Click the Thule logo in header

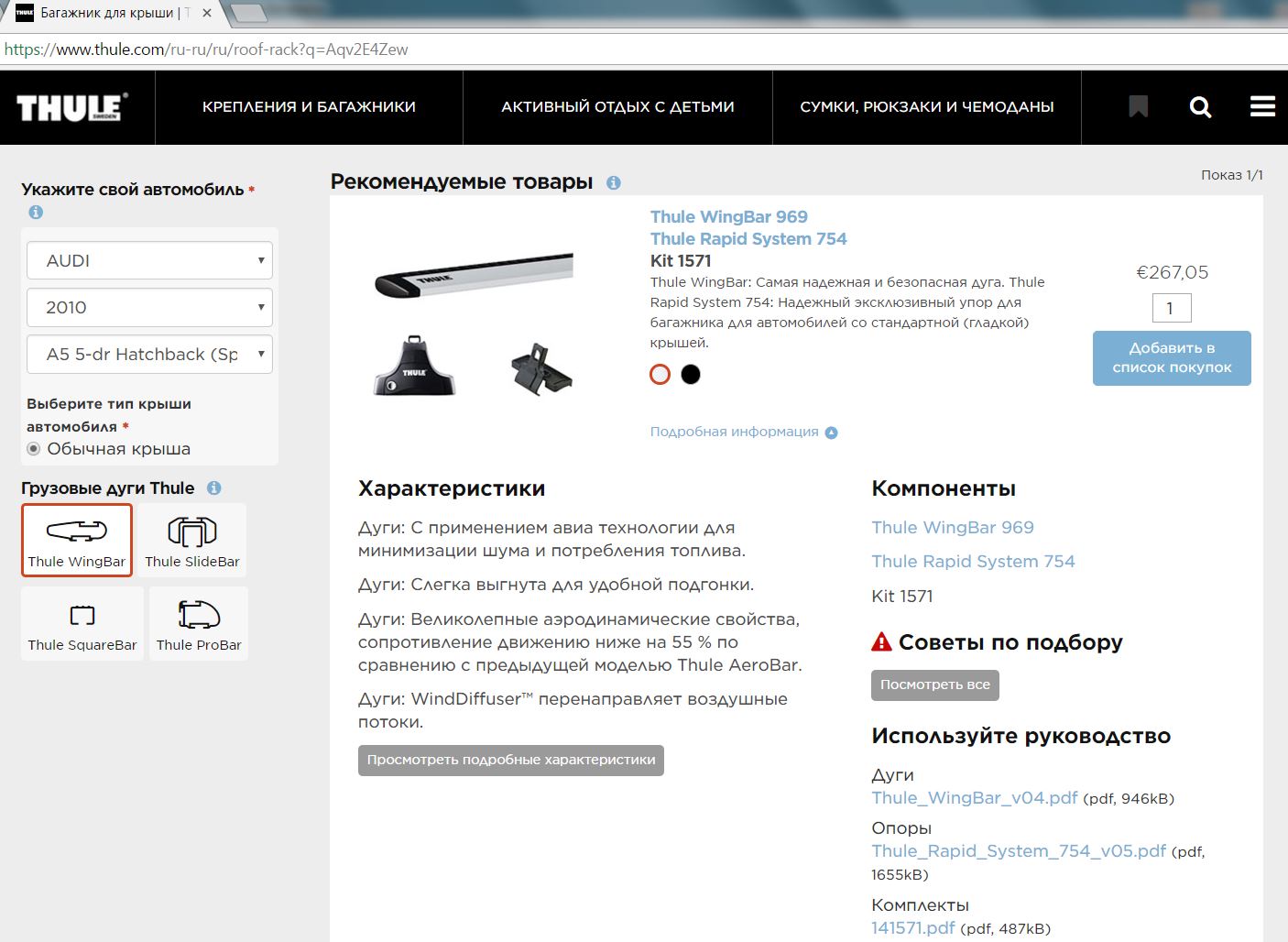[x=71, y=107]
